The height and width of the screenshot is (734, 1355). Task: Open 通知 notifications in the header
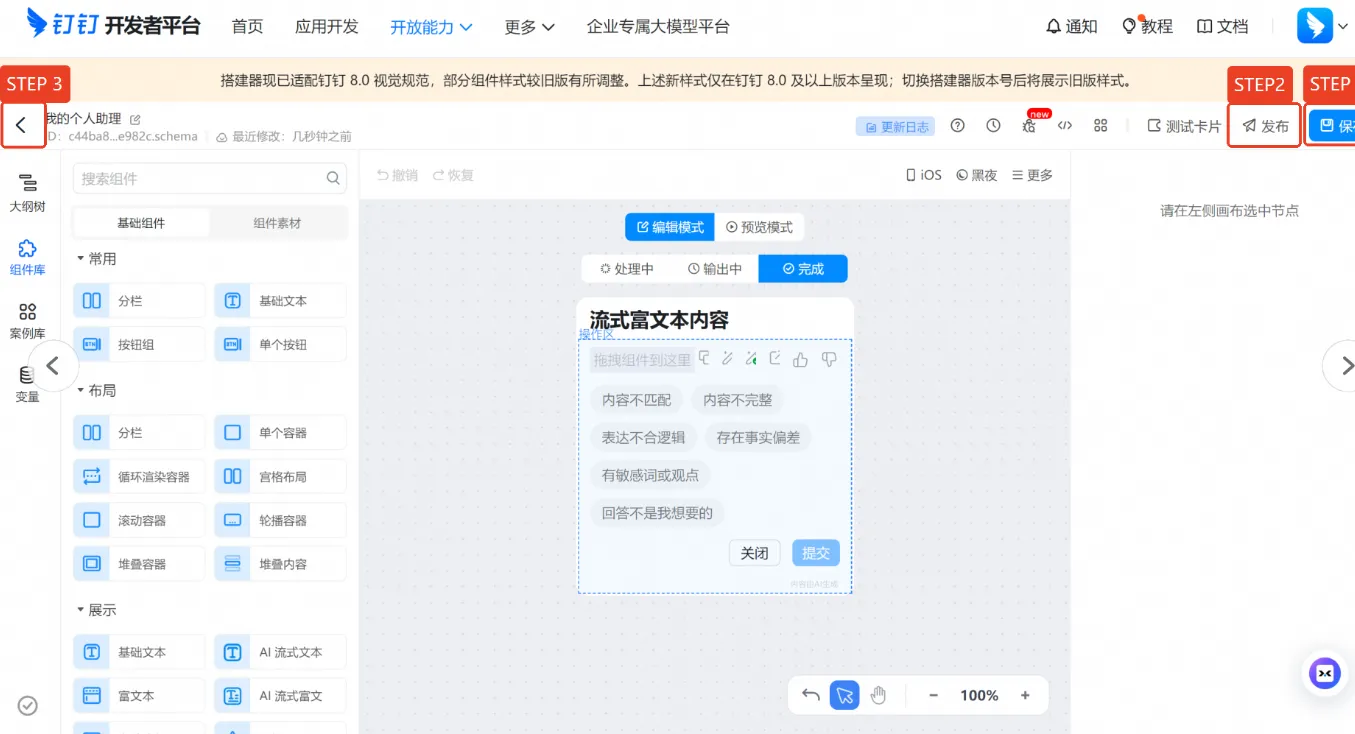point(1071,27)
